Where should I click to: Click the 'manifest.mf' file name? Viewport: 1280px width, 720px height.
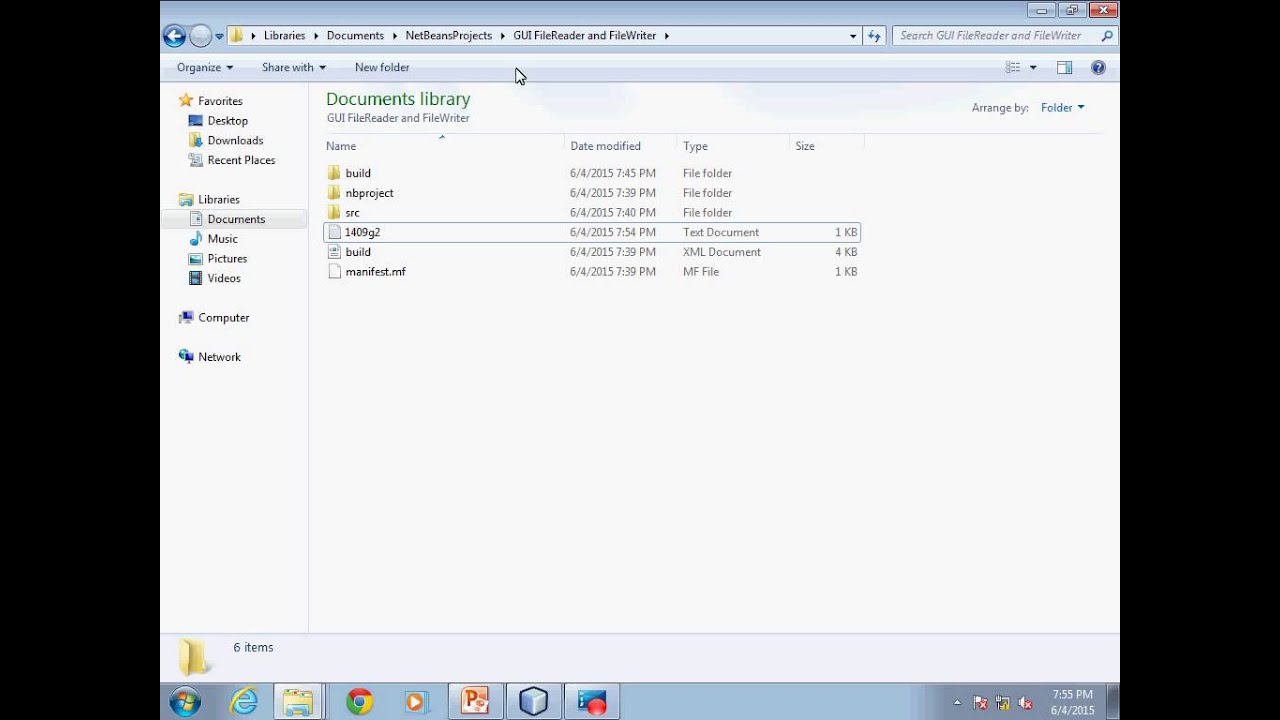[375, 272]
